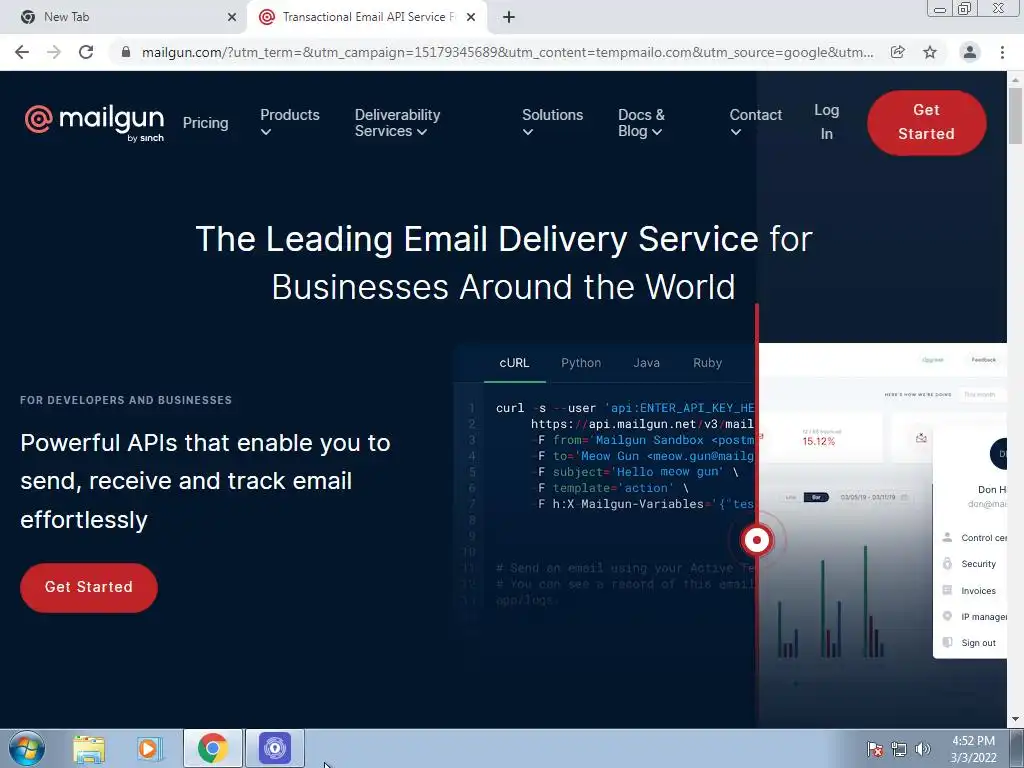This screenshot has height=768, width=1024.
Task: Select the Python code tab
Action: 581,363
